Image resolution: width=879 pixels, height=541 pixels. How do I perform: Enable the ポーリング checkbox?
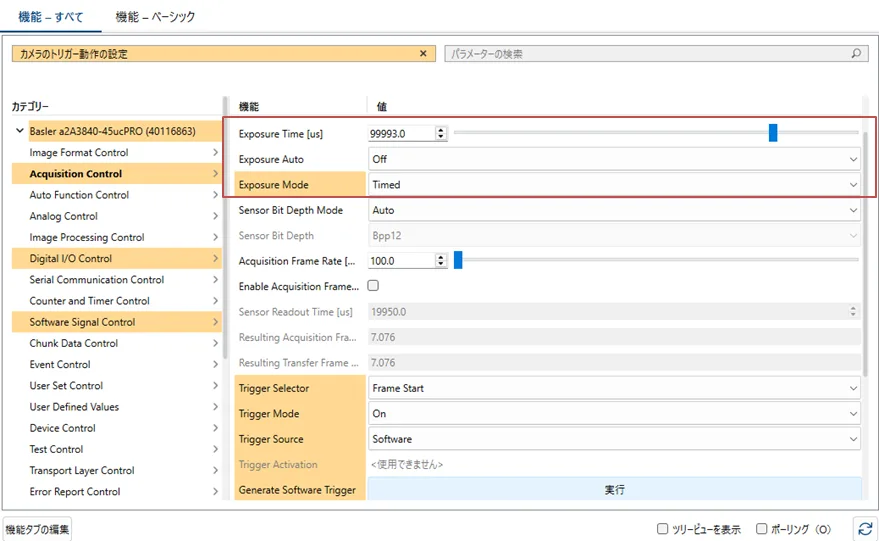[761, 529]
